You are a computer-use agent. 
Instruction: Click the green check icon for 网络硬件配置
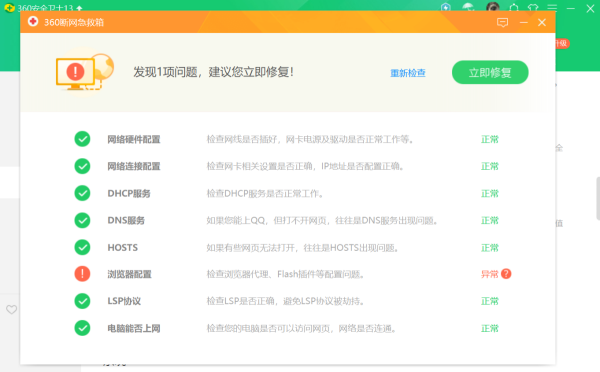click(x=82, y=139)
